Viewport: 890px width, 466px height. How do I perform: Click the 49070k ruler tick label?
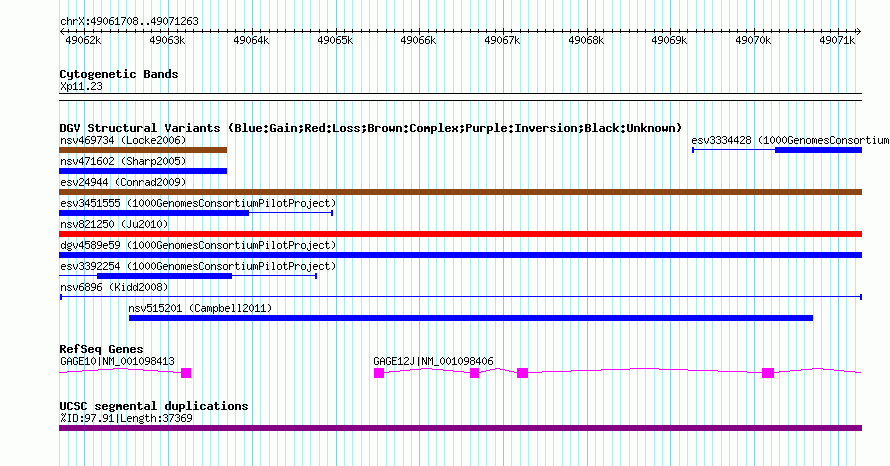[753, 40]
